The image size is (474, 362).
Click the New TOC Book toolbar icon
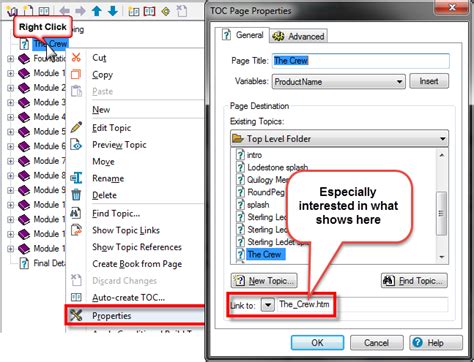pos(12,11)
